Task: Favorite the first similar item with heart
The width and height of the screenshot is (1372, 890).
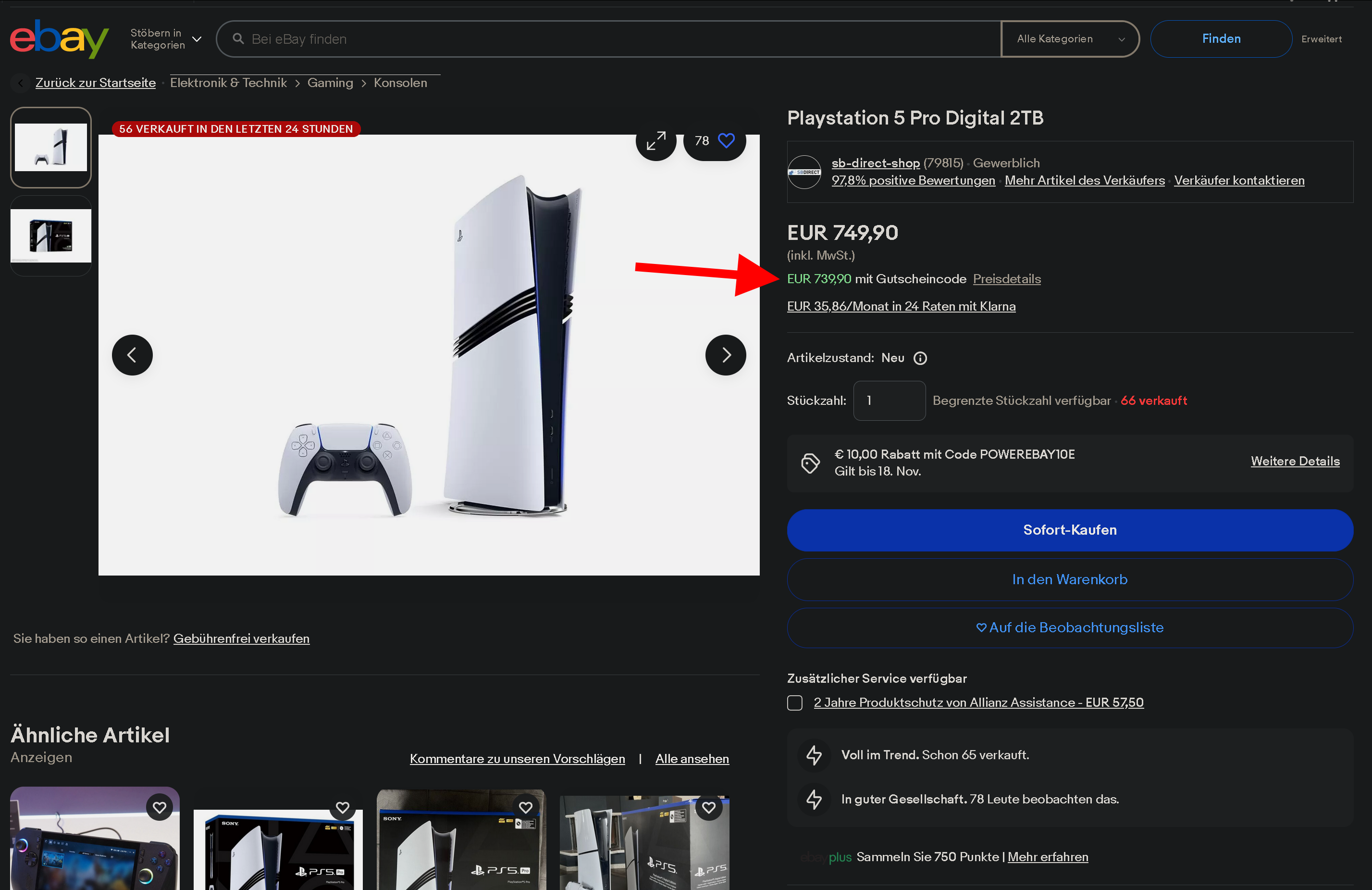Action: [x=159, y=807]
